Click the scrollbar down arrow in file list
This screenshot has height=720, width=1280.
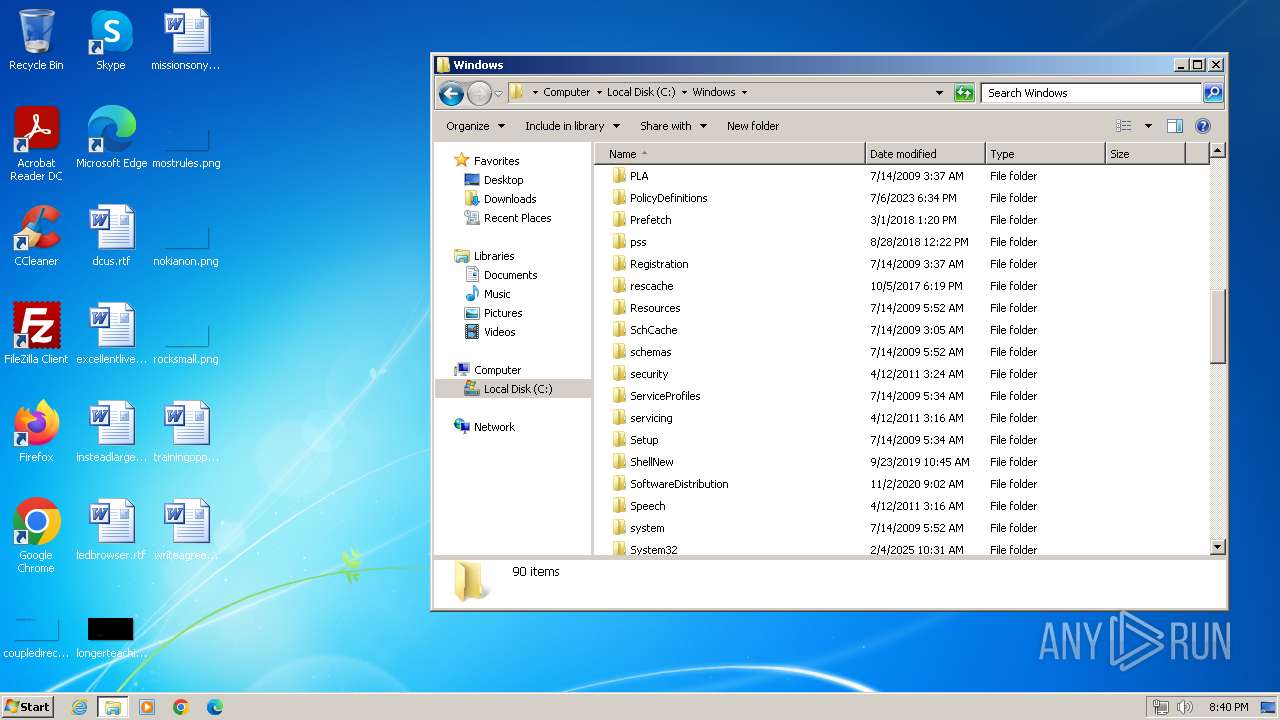[1217, 547]
